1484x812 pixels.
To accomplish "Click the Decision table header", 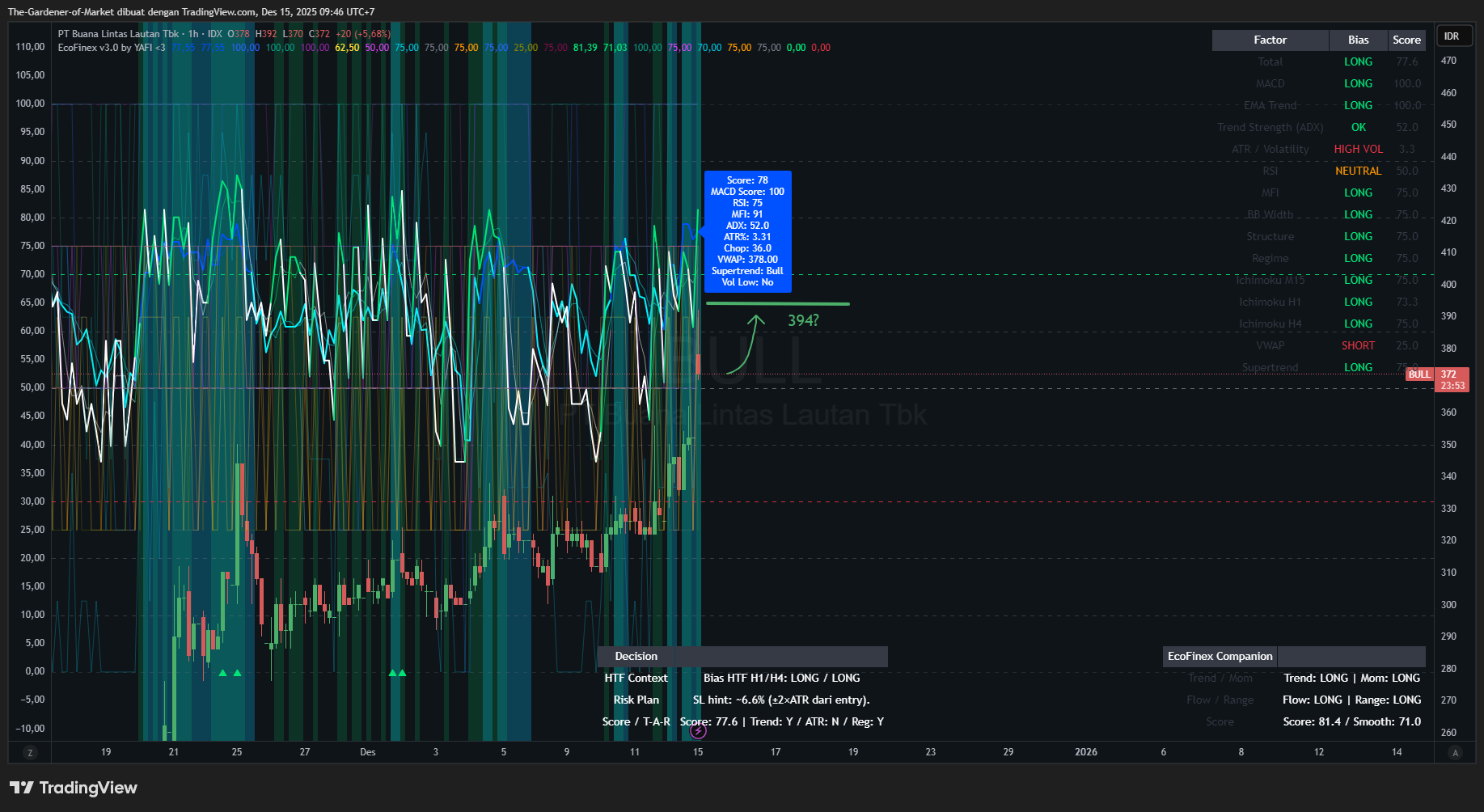I will click(636, 657).
